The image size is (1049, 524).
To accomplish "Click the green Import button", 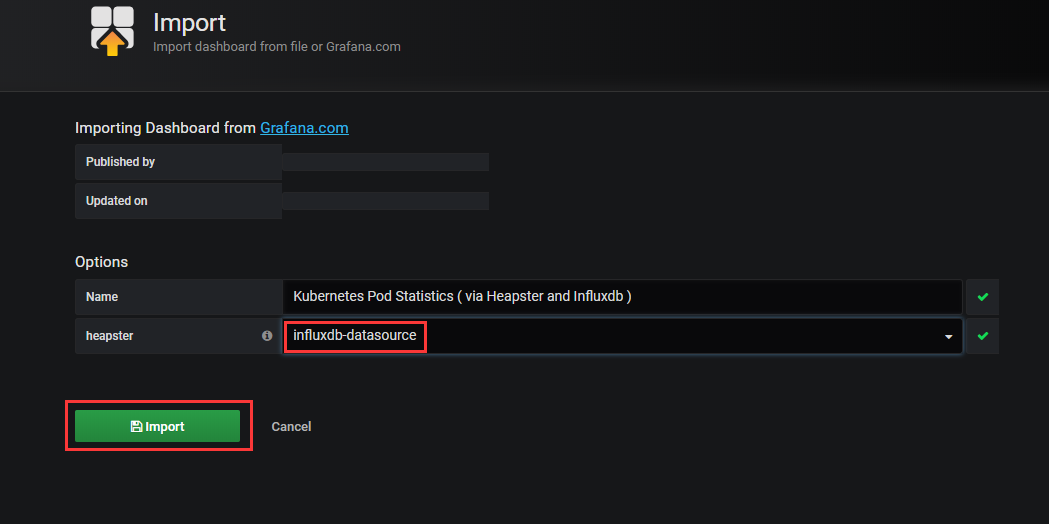I will tap(157, 426).
